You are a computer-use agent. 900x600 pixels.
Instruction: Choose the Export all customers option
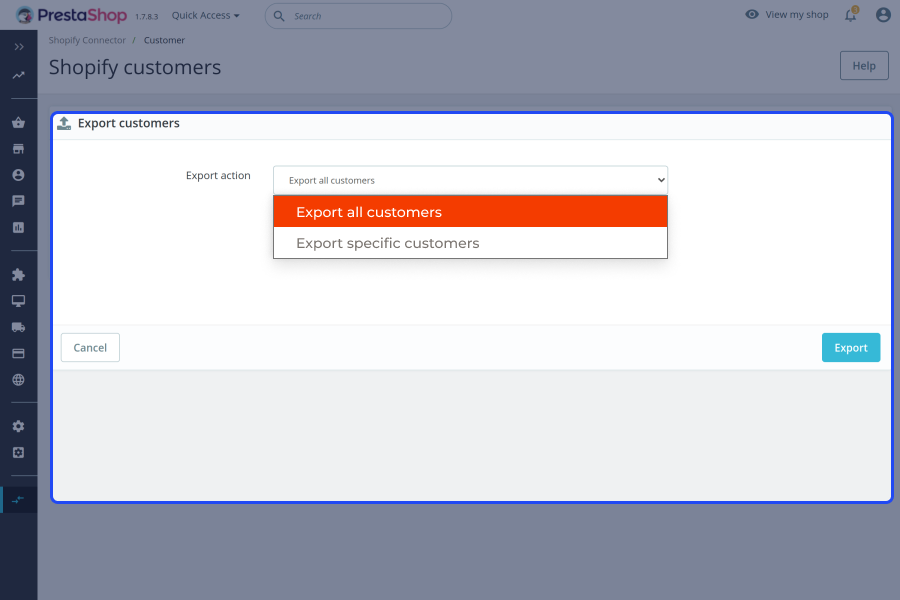tap(470, 212)
